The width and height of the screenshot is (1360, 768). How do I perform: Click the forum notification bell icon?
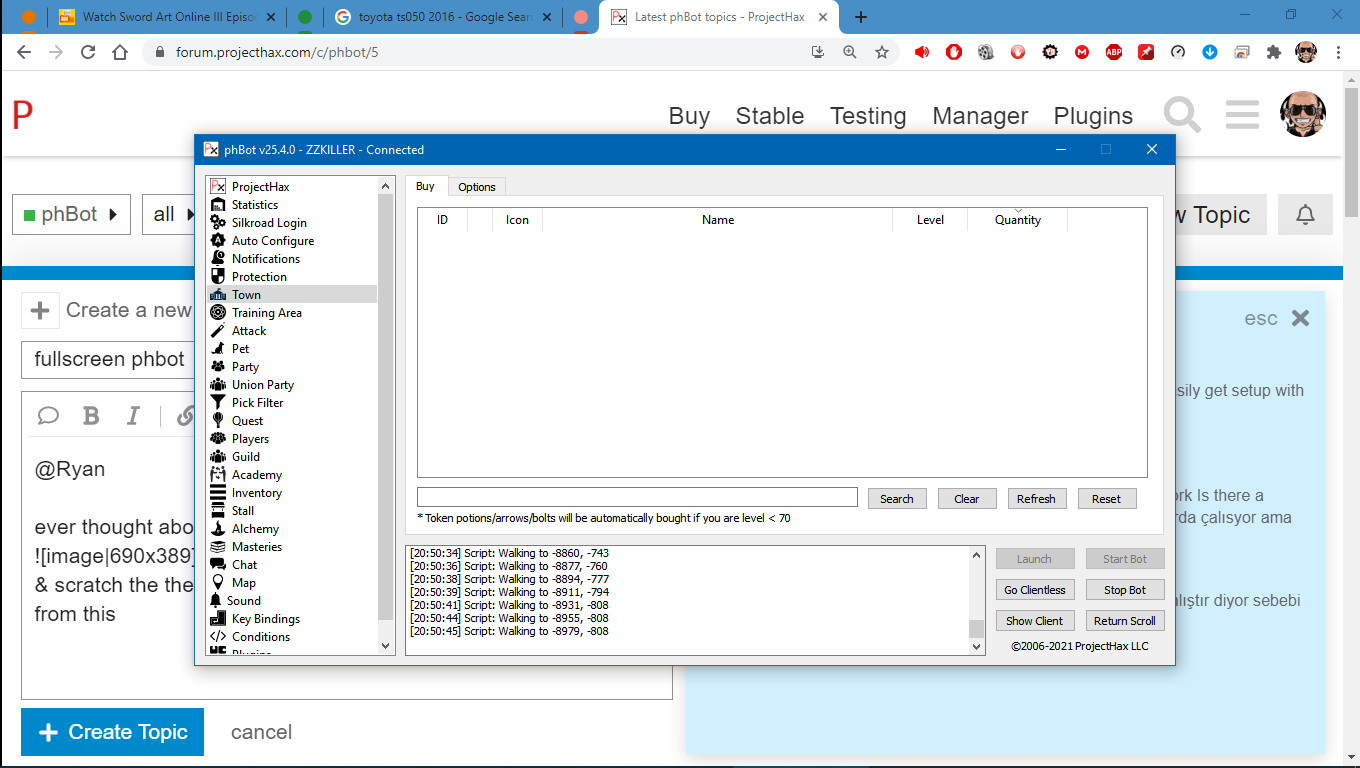(1305, 215)
